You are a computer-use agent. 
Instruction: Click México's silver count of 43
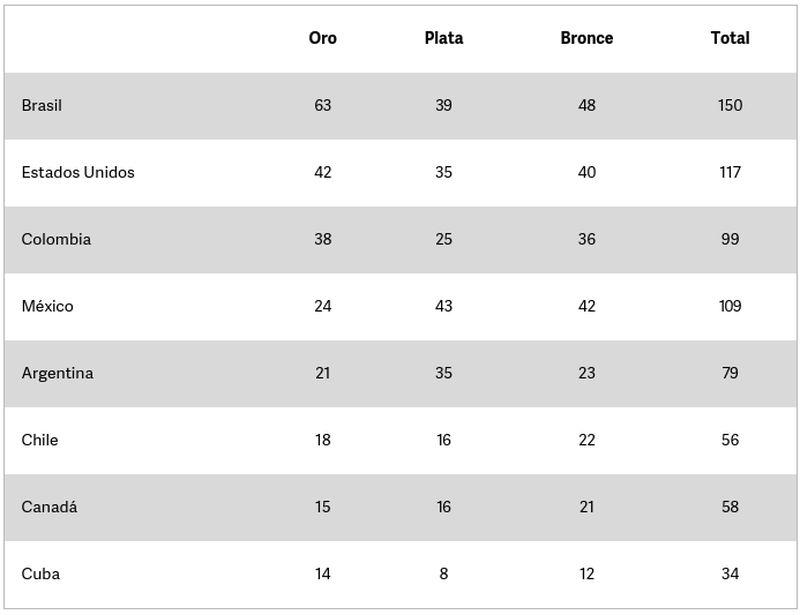click(x=443, y=306)
